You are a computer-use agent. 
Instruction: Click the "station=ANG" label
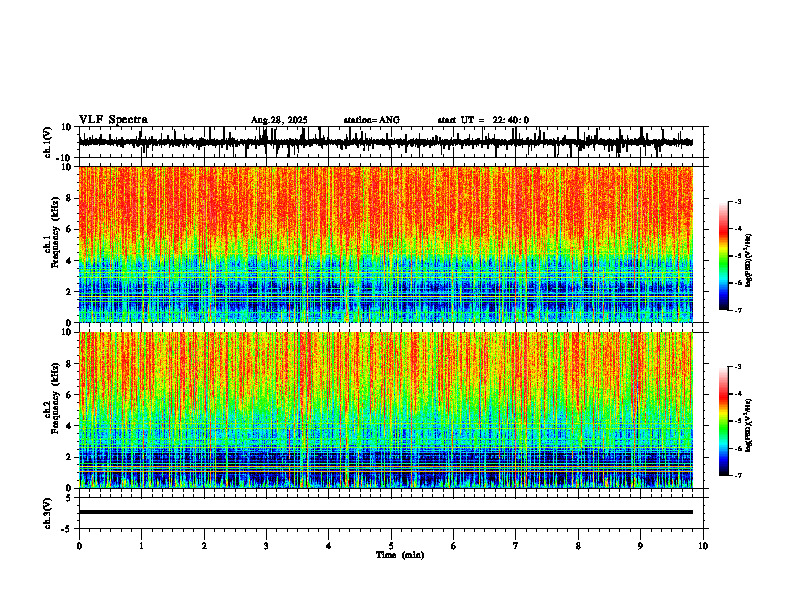371,120
